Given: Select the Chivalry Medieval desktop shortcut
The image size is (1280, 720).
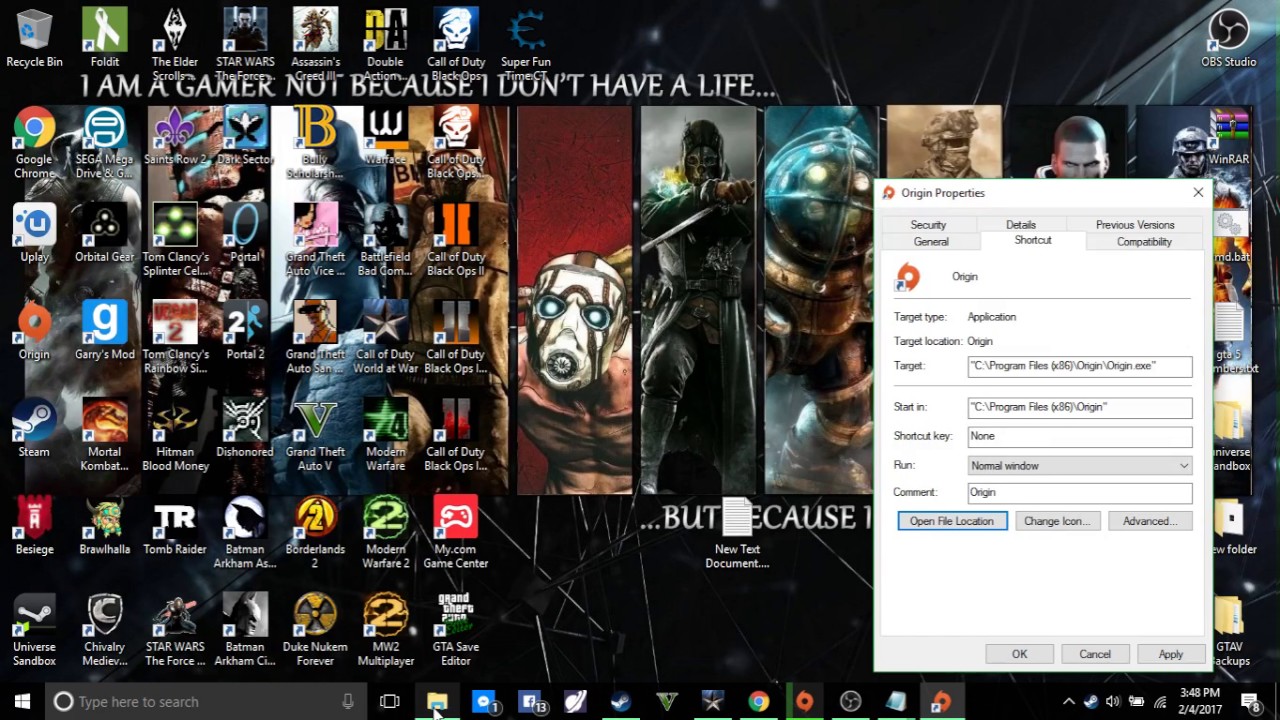Looking at the screenshot, I should click(104, 630).
